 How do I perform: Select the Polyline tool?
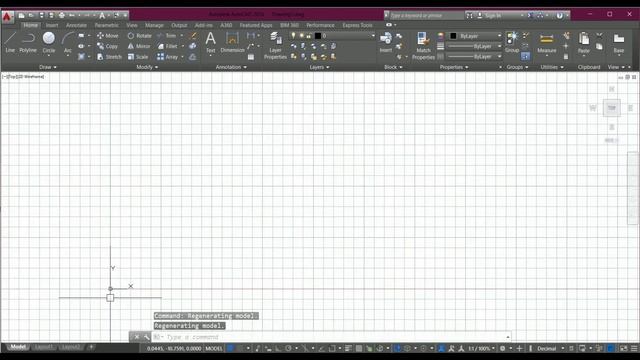(x=28, y=42)
